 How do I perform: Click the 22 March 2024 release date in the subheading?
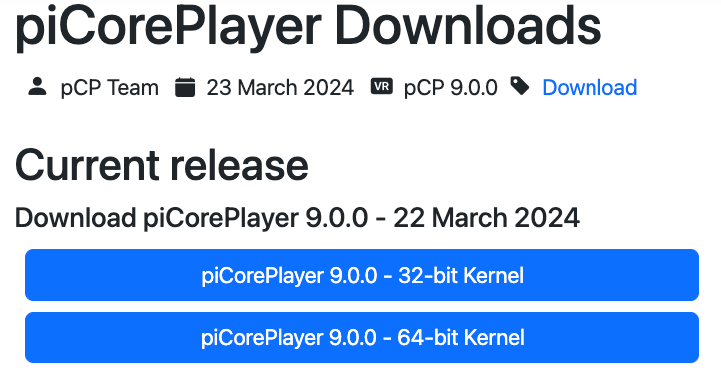(x=486, y=218)
